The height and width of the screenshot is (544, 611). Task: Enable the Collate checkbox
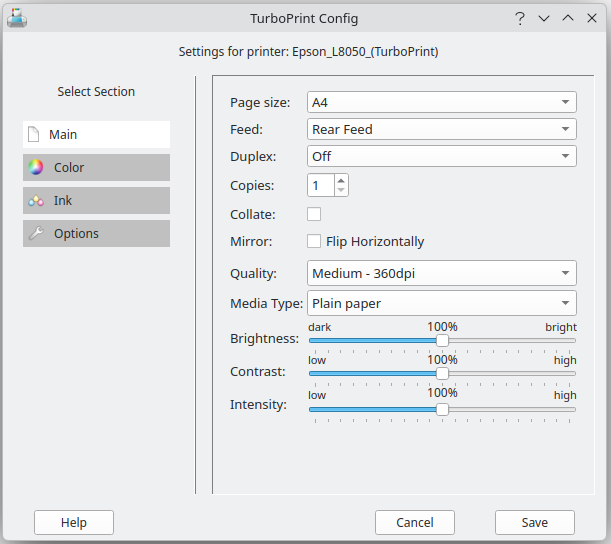(x=314, y=214)
